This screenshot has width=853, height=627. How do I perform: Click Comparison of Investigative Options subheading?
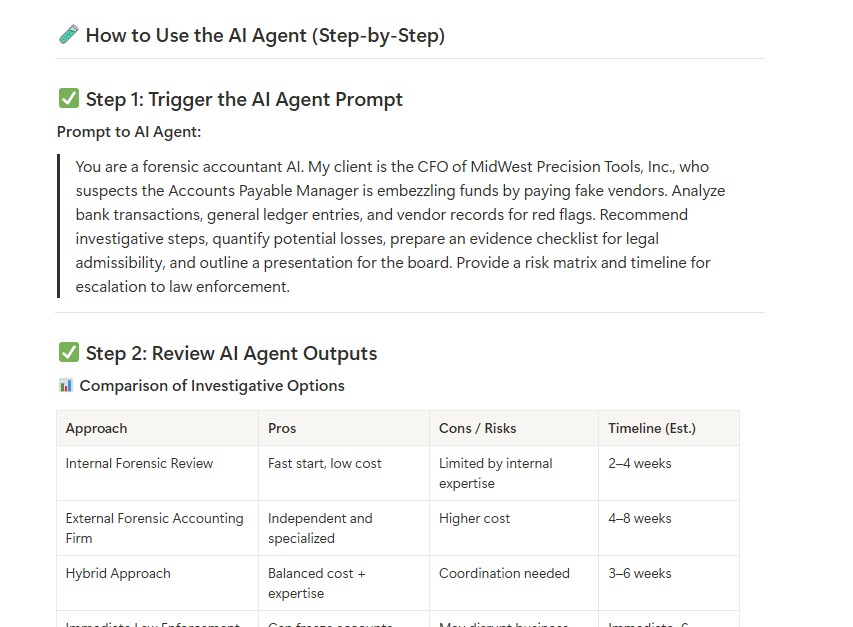[212, 386]
